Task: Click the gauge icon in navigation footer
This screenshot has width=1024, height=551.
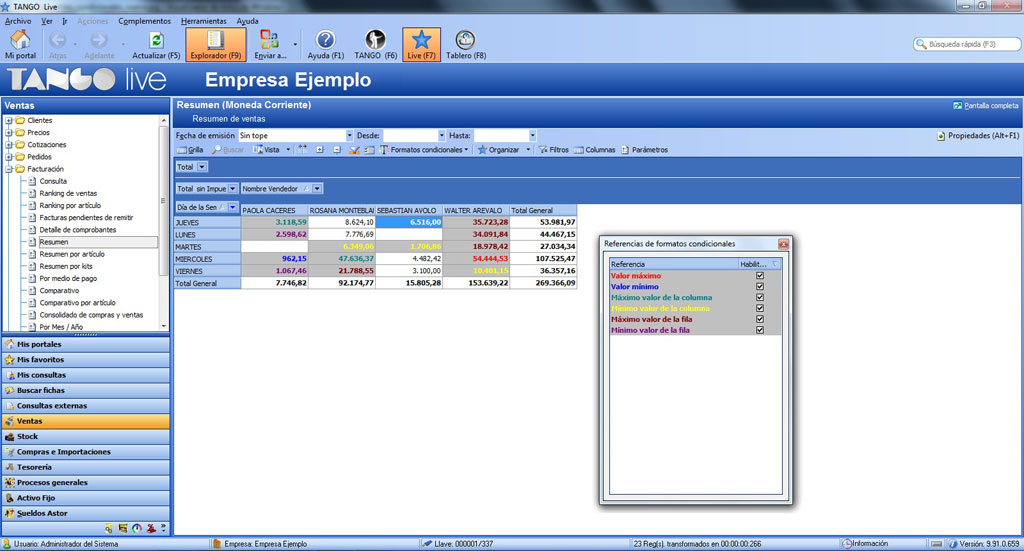Action: [137, 528]
